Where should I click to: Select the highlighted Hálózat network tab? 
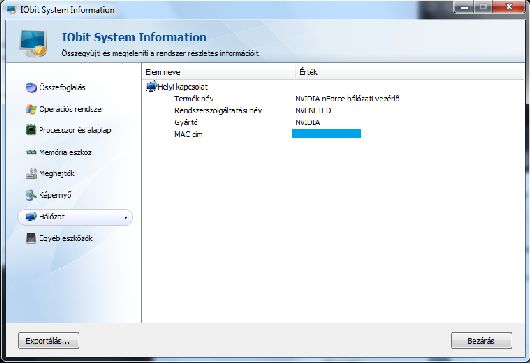coord(75,217)
